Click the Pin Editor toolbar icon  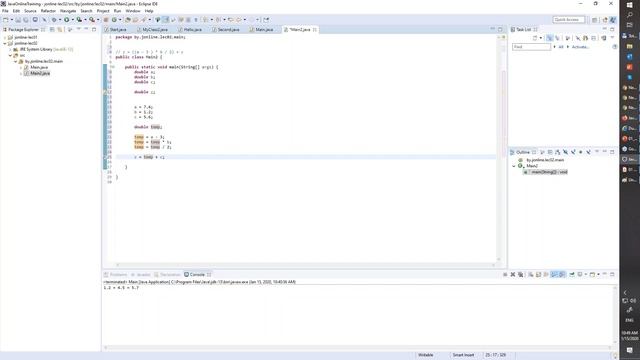(266, 20)
